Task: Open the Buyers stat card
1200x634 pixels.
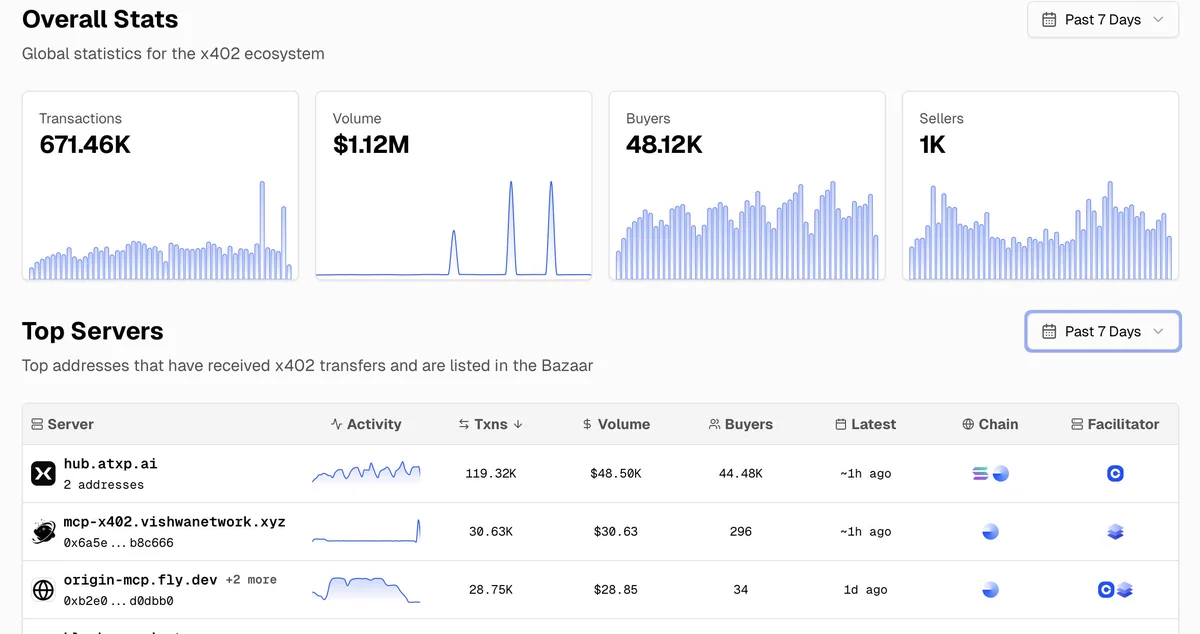Action: [x=747, y=186]
